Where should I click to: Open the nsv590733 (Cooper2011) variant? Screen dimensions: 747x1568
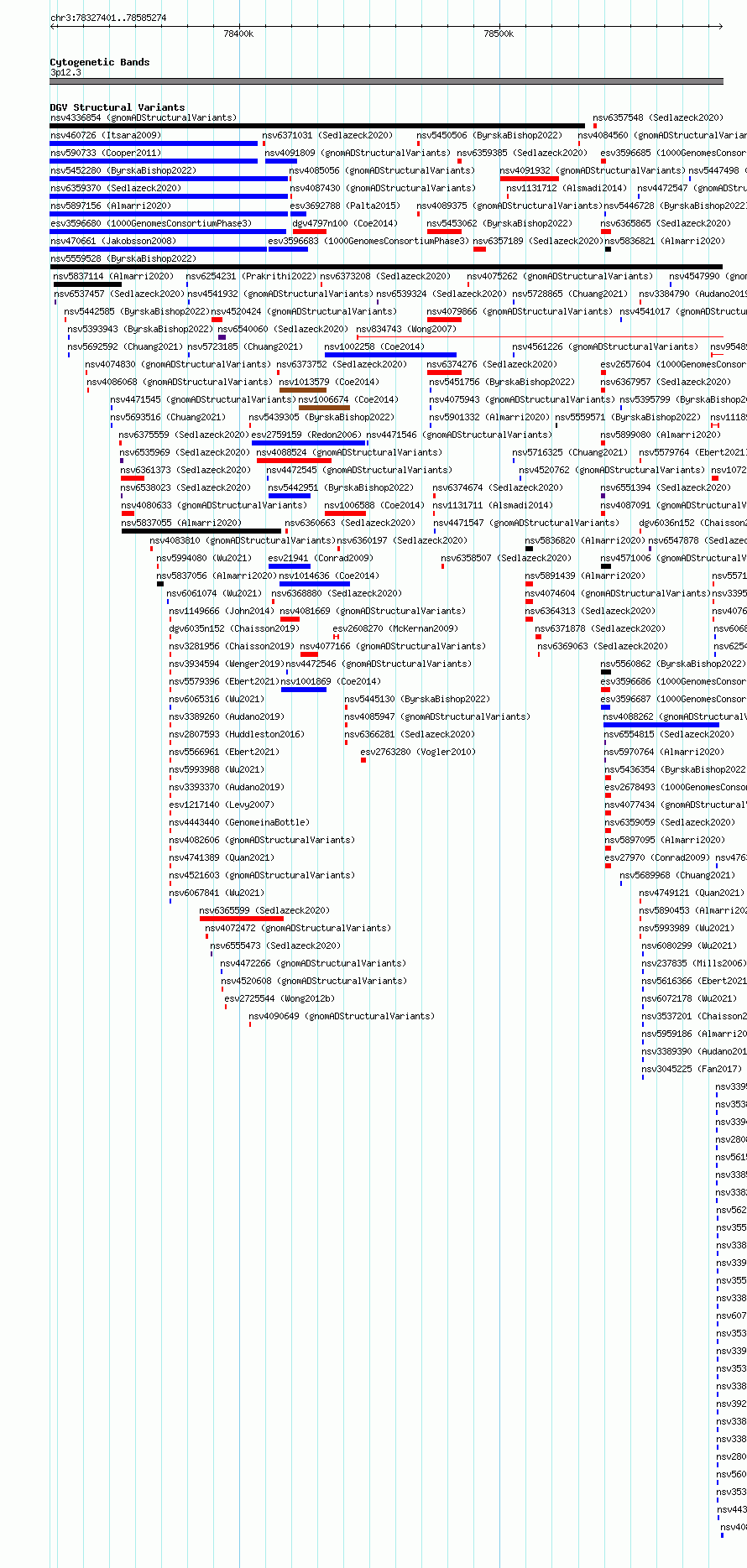tap(106, 153)
